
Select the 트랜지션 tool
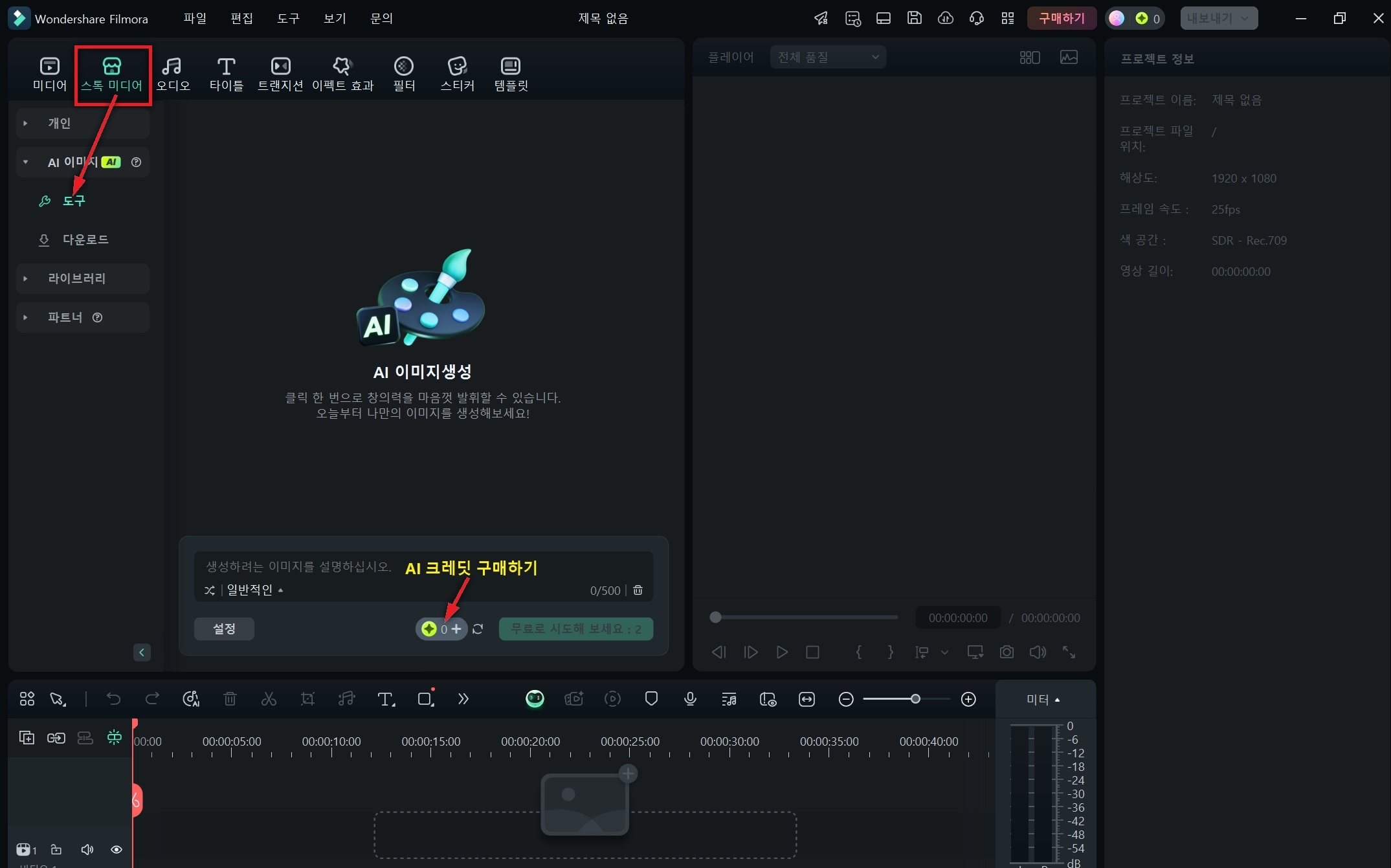coord(281,73)
